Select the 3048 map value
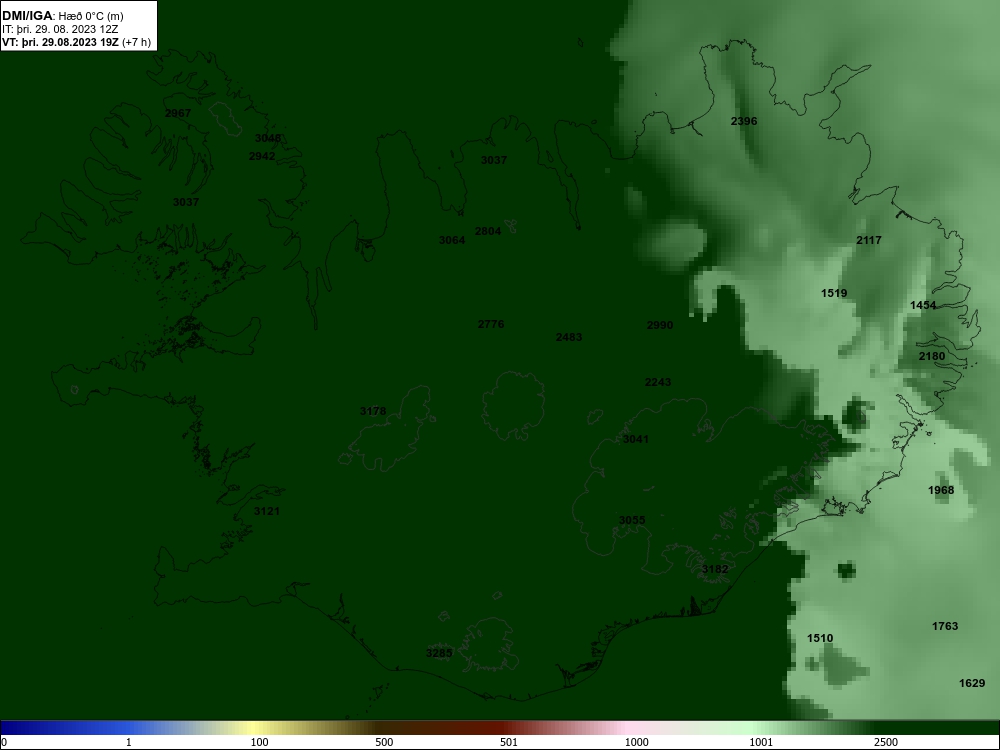Screen dimensions: 1000x750 [x=268, y=138]
